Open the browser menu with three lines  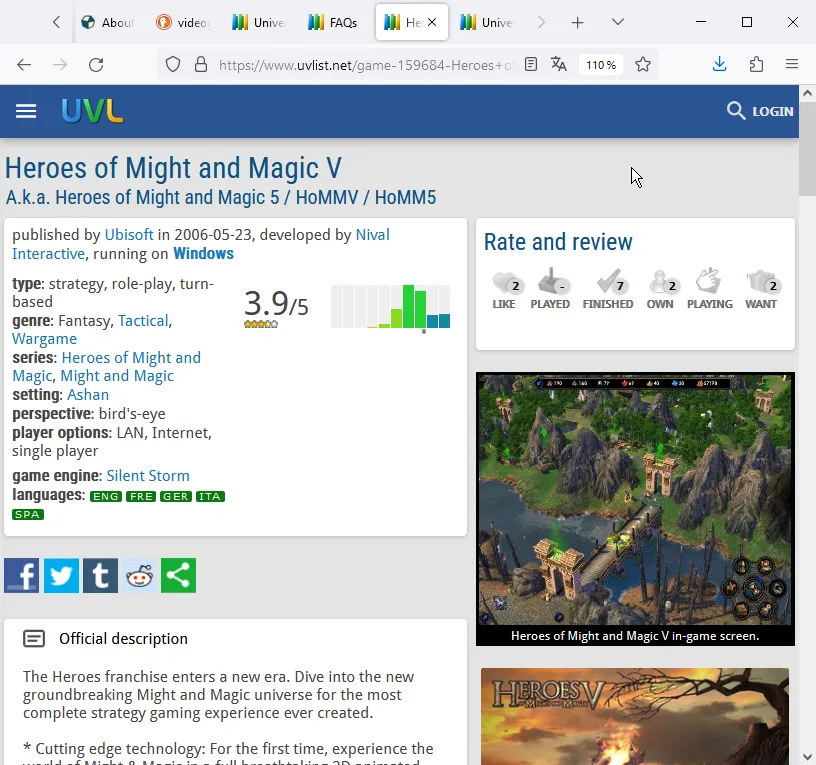point(793,64)
